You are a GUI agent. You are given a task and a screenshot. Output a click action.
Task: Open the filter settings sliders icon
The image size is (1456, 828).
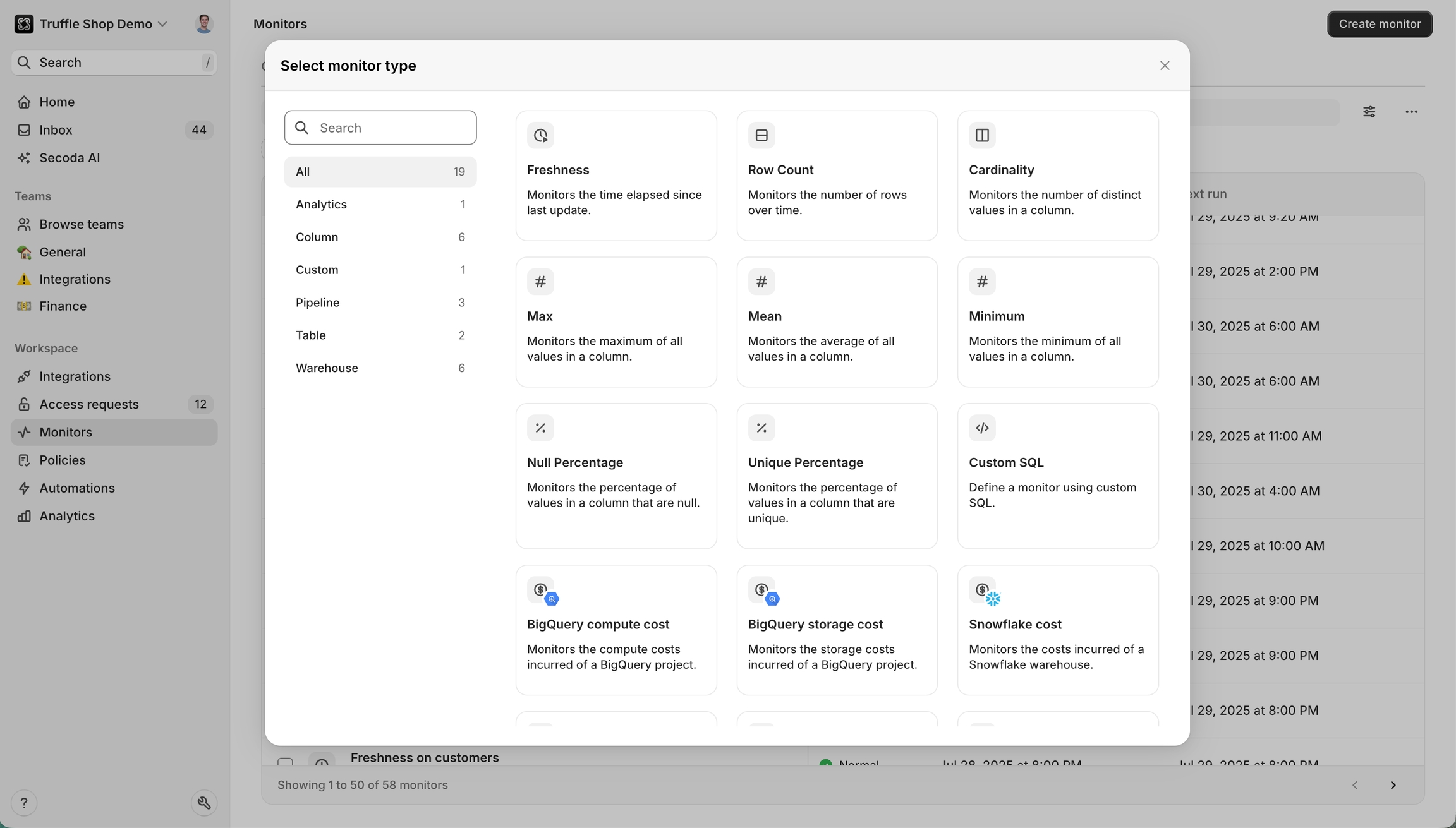tap(1369, 112)
